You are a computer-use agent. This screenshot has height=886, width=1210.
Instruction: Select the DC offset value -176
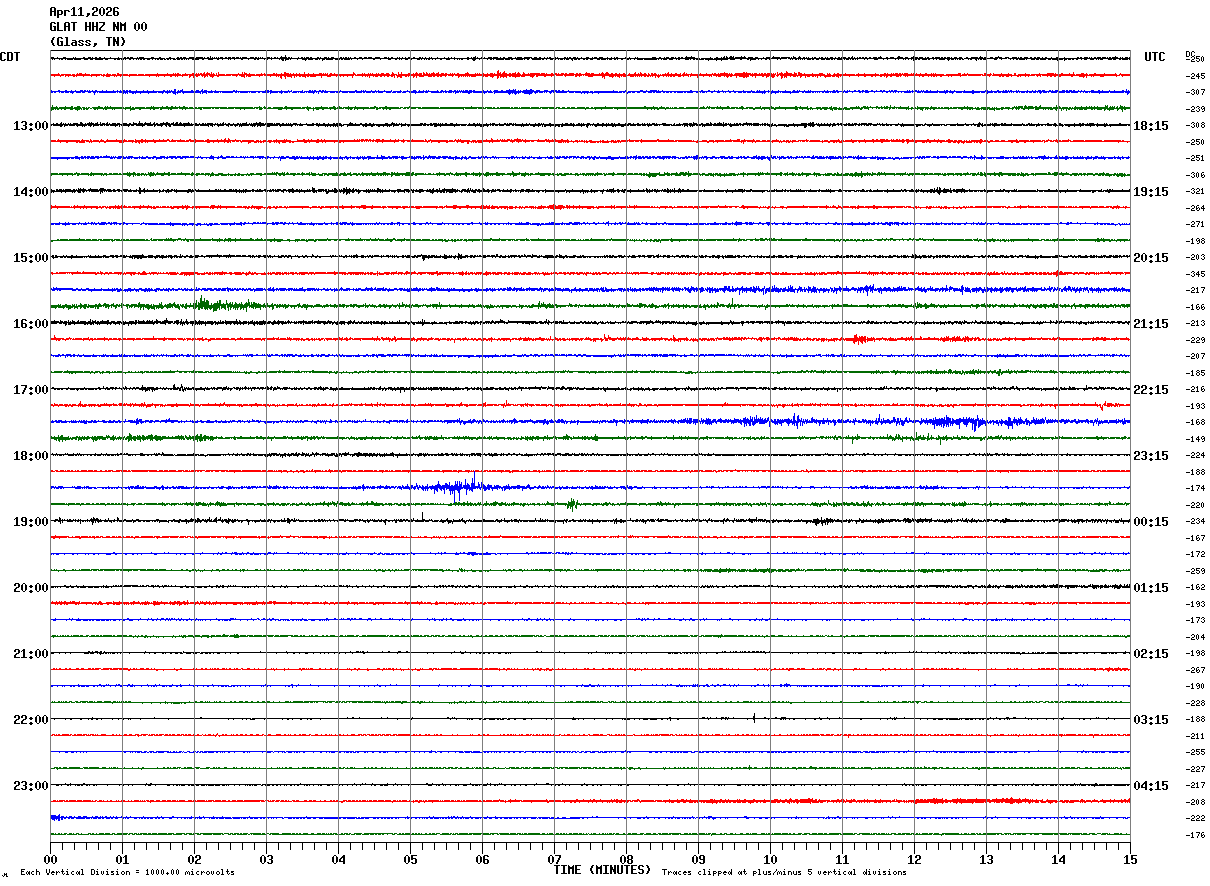point(1195,835)
